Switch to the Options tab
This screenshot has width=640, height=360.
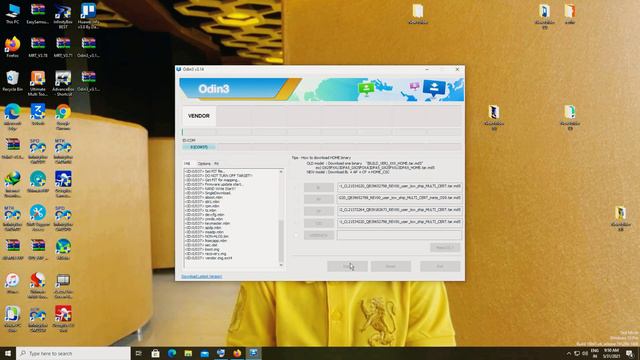(x=204, y=164)
